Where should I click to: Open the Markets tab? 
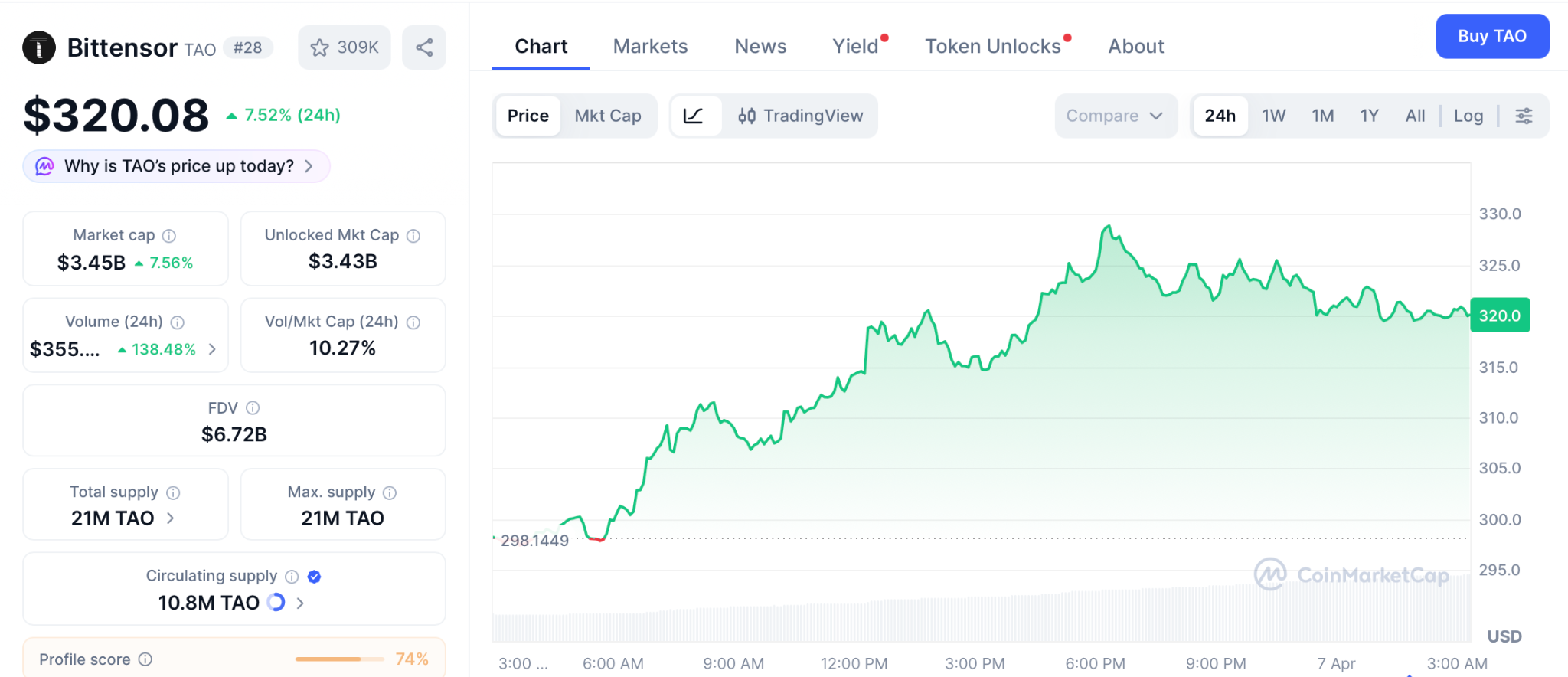[650, 47]
